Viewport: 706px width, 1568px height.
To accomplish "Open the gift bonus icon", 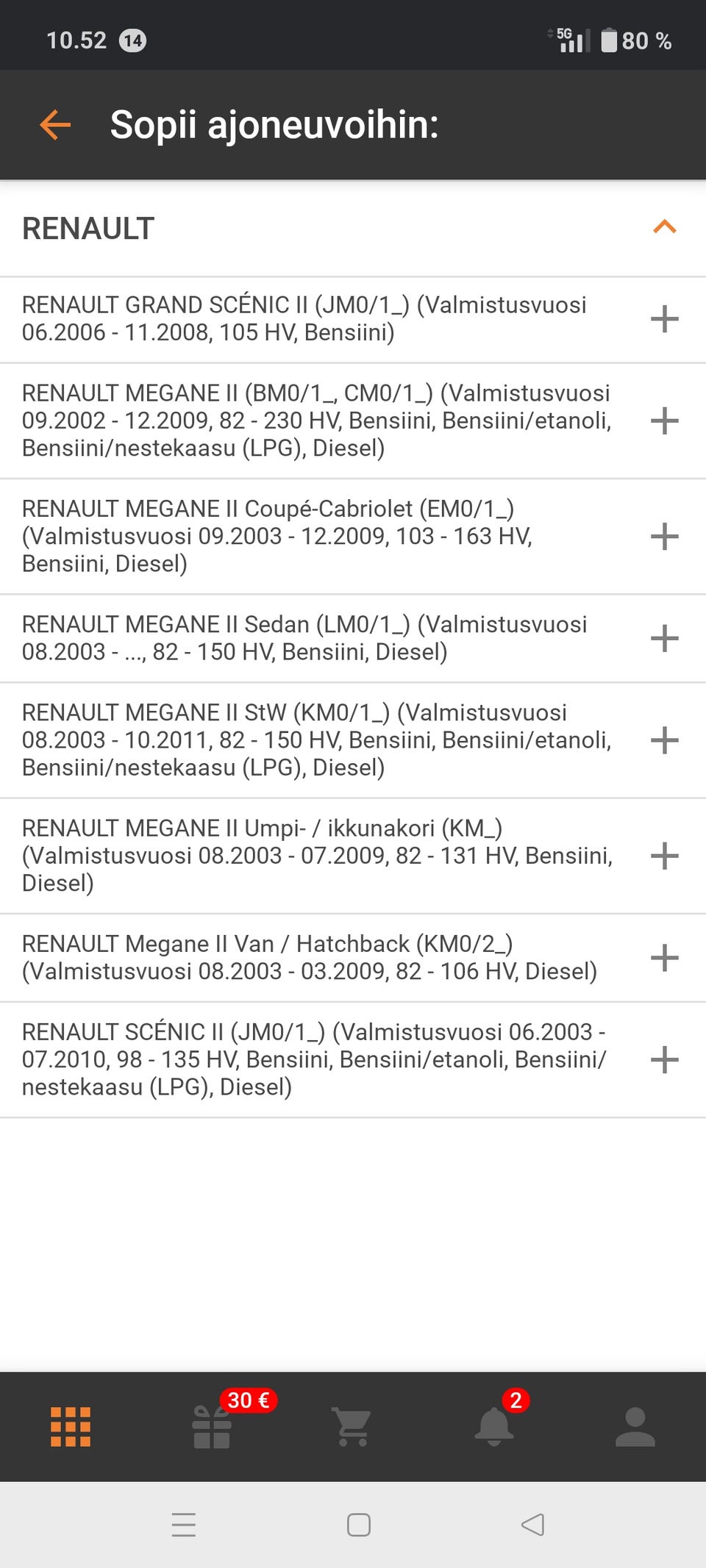I will click(x=212, y=1427).
